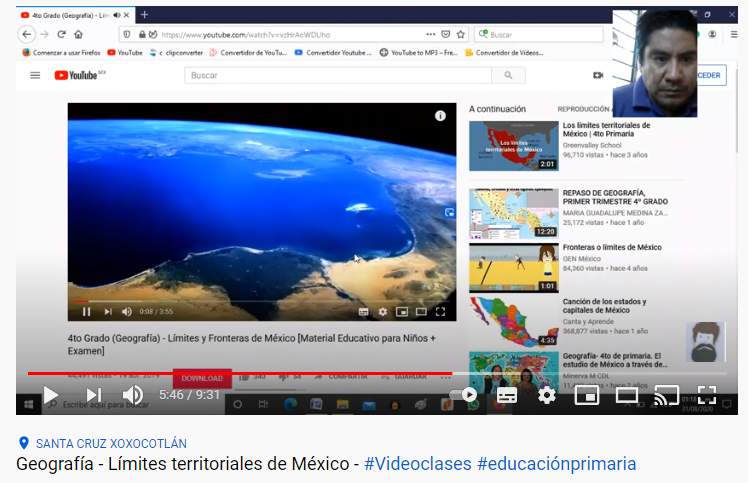The image size is (748, 483).
Task: Open Los límites territoriales de México thumbnail
Action: [x=514, y=146]
